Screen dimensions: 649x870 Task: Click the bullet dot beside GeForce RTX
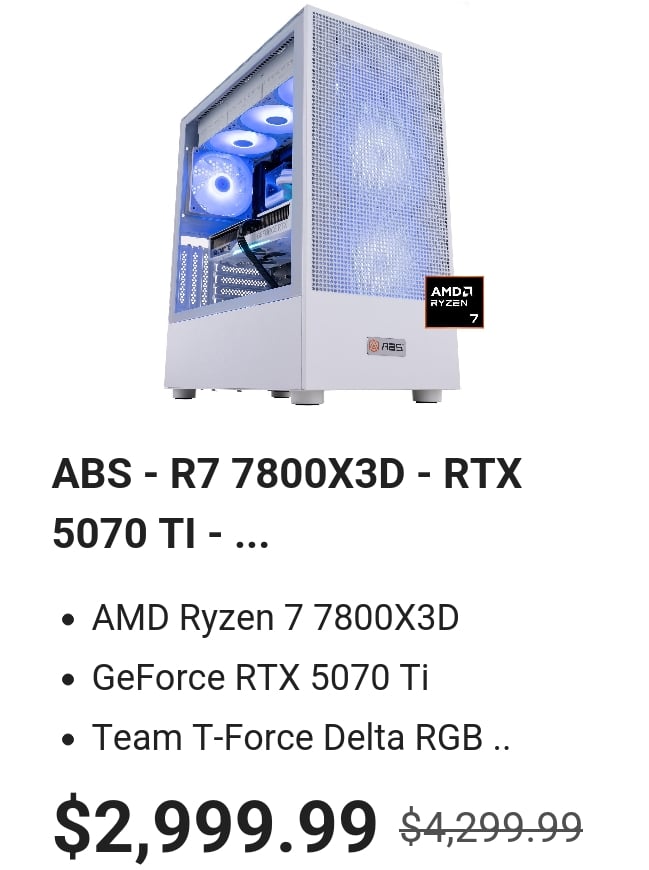point(68,679)
